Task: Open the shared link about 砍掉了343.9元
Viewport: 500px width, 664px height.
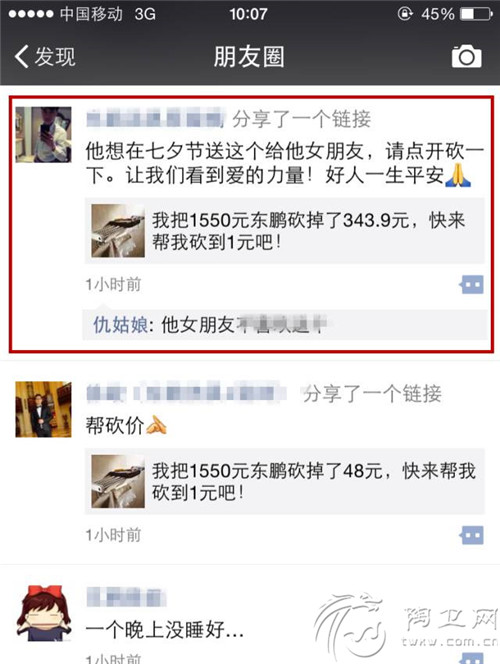Action: [285, 231]
